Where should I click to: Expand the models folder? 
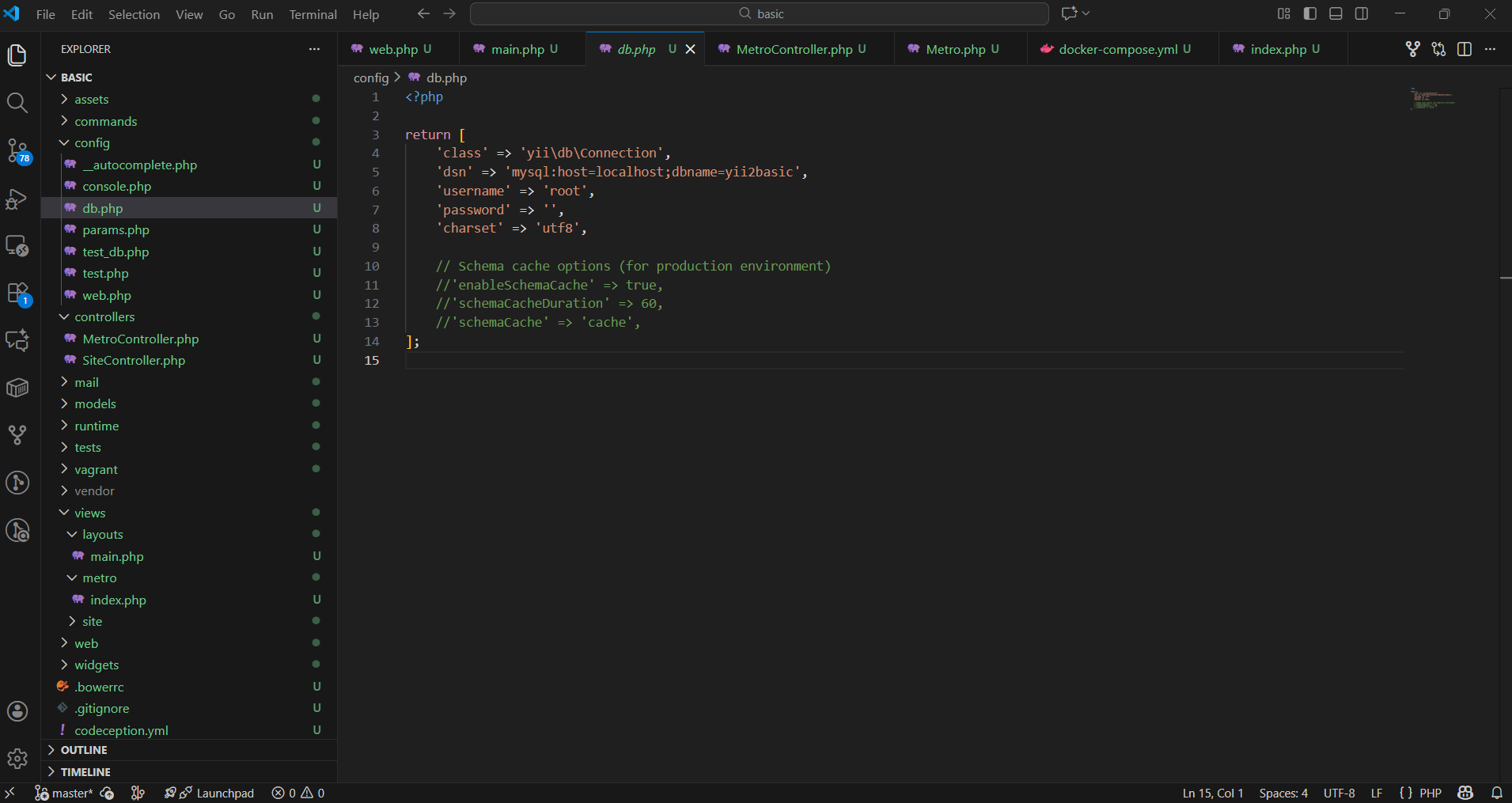[95, 404]
